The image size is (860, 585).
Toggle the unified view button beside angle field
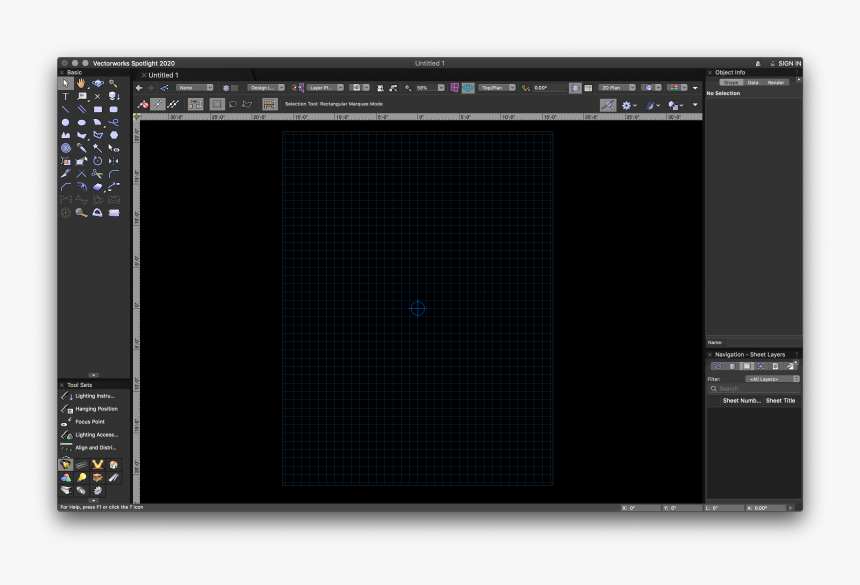coord(575,88)
